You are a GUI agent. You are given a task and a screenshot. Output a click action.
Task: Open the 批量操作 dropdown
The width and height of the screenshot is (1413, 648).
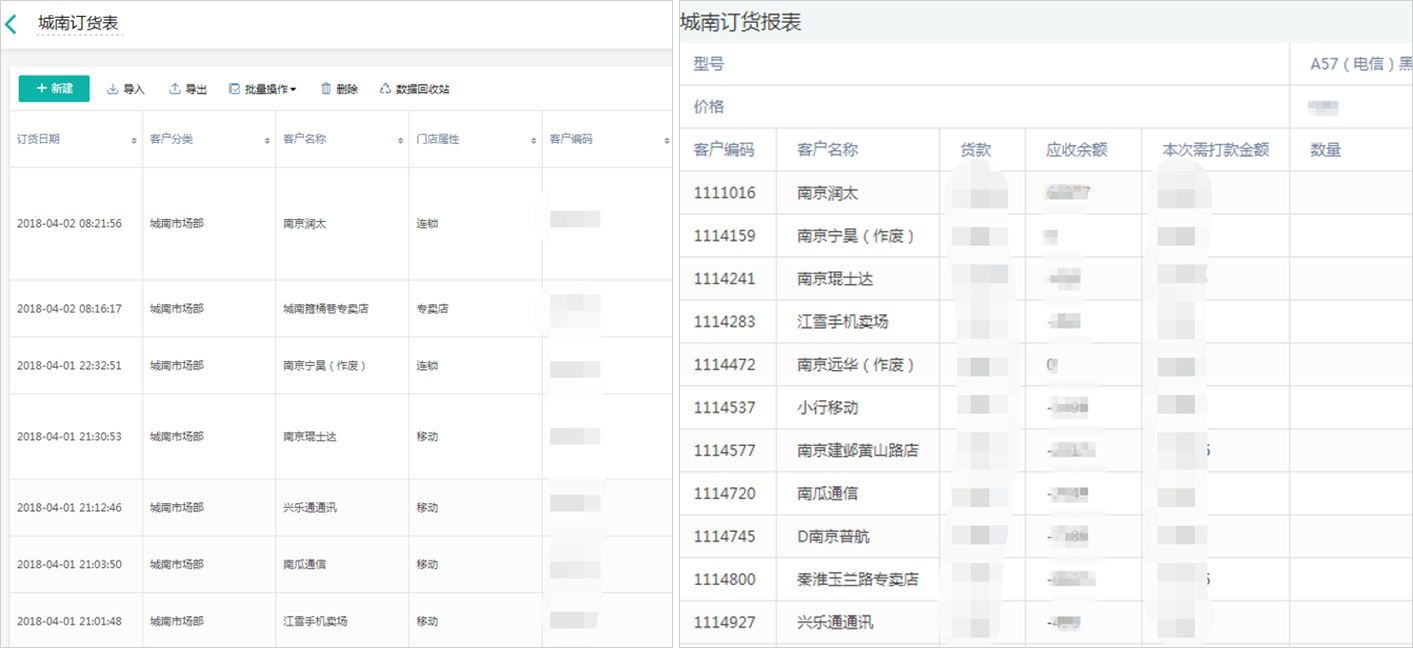coord(263,89)
